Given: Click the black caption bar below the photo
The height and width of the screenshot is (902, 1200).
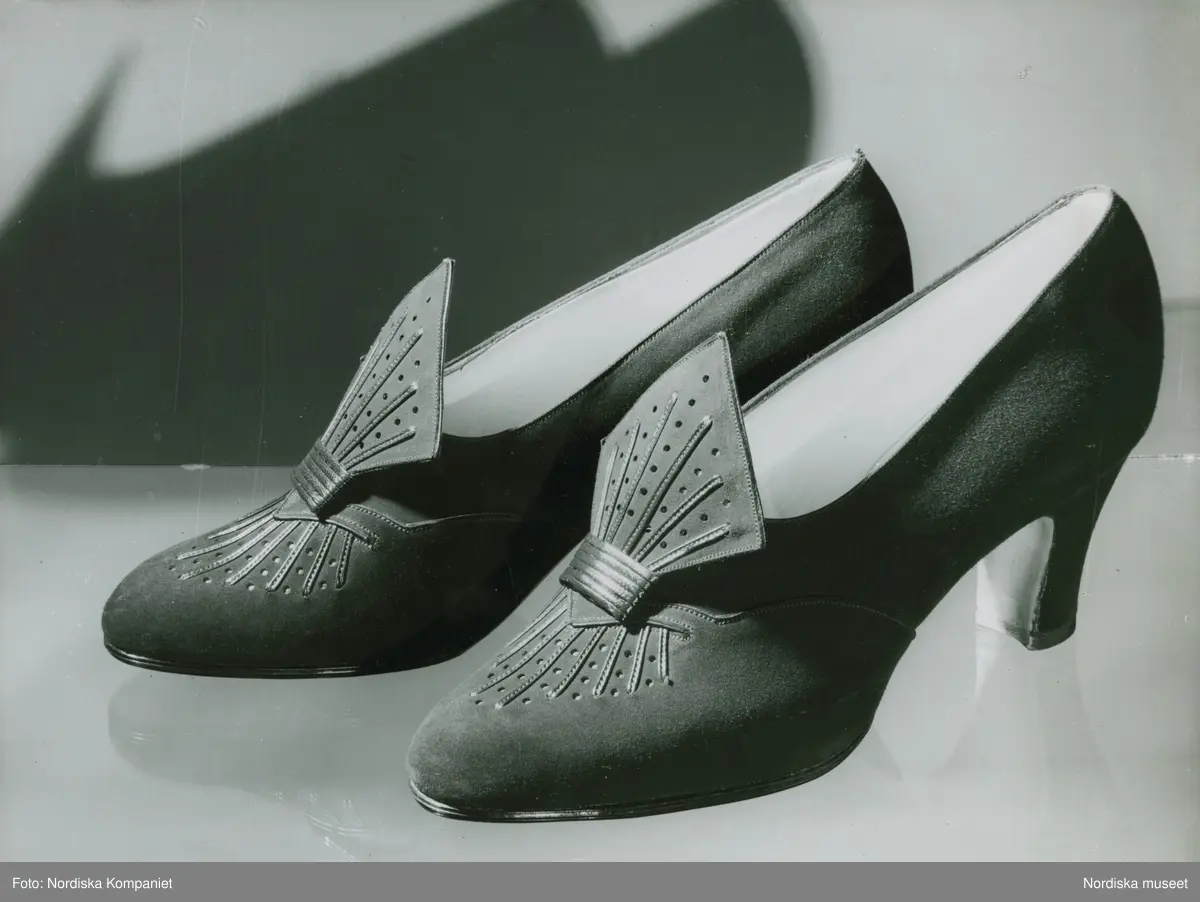Looking at the screenshot, I should 600,882.
